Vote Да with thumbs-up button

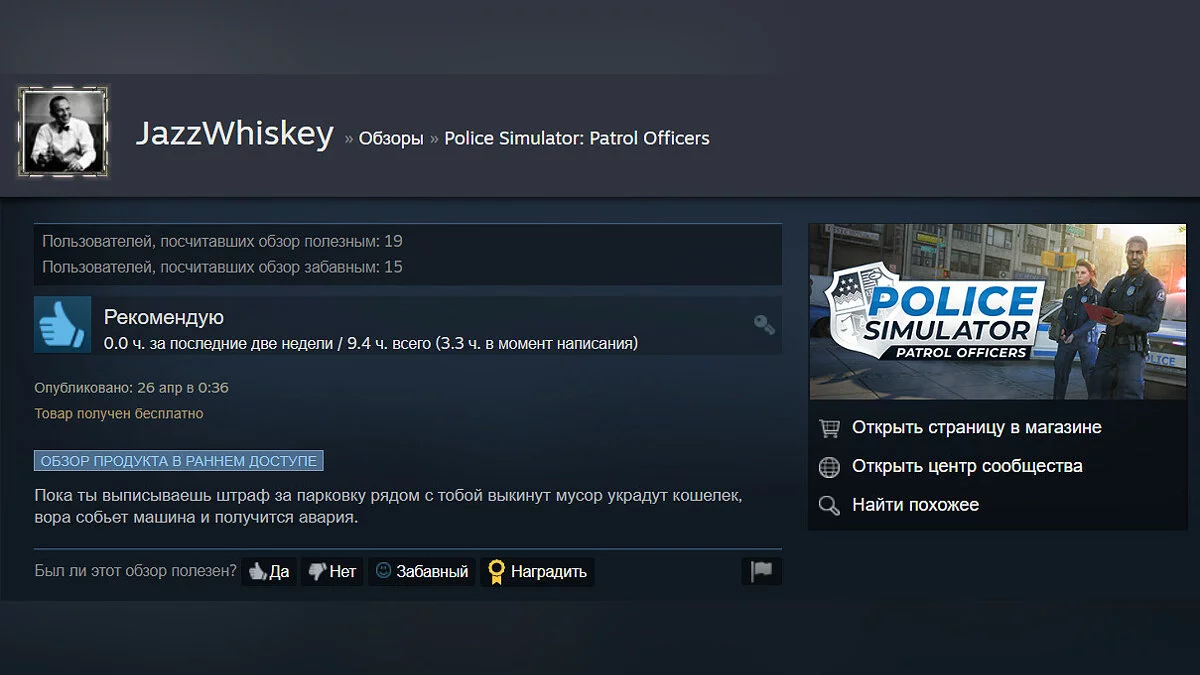coord(269,572)
